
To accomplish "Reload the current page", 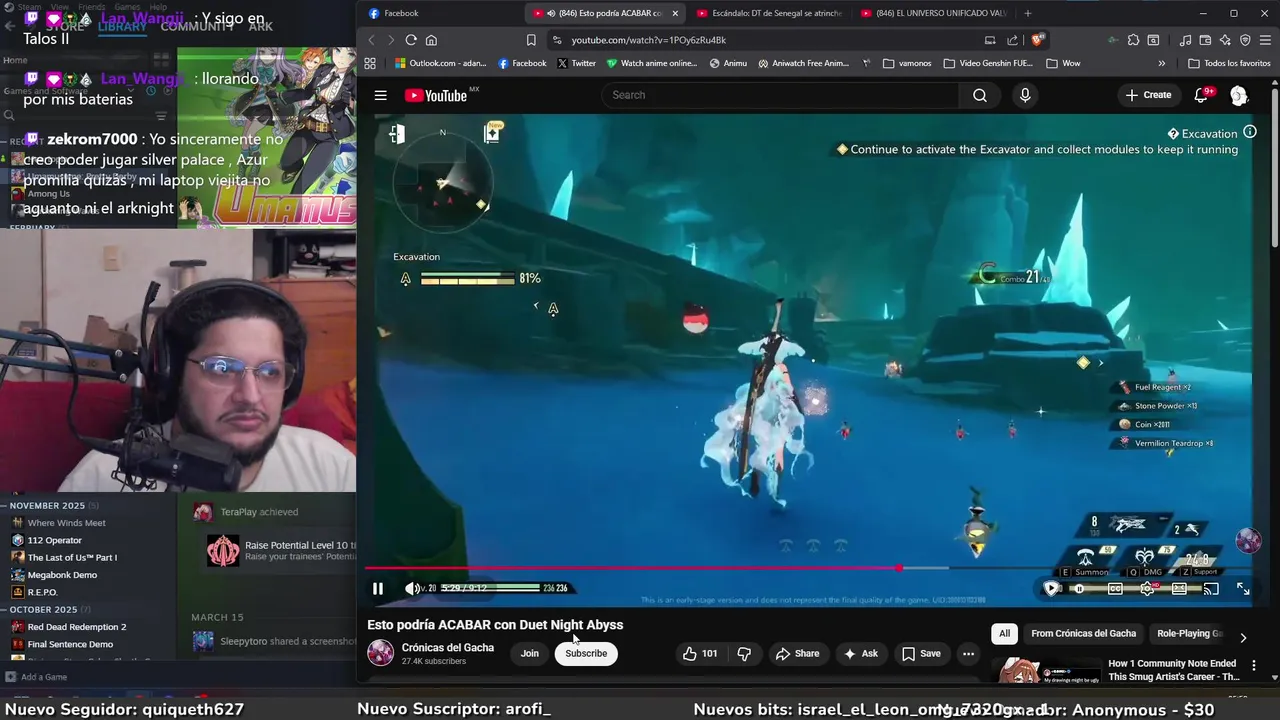I will point(411,40).
